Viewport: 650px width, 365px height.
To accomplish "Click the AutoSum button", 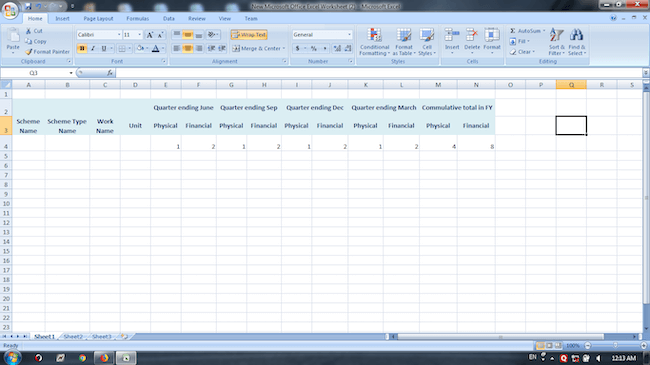I will click(x=526, y=31).
